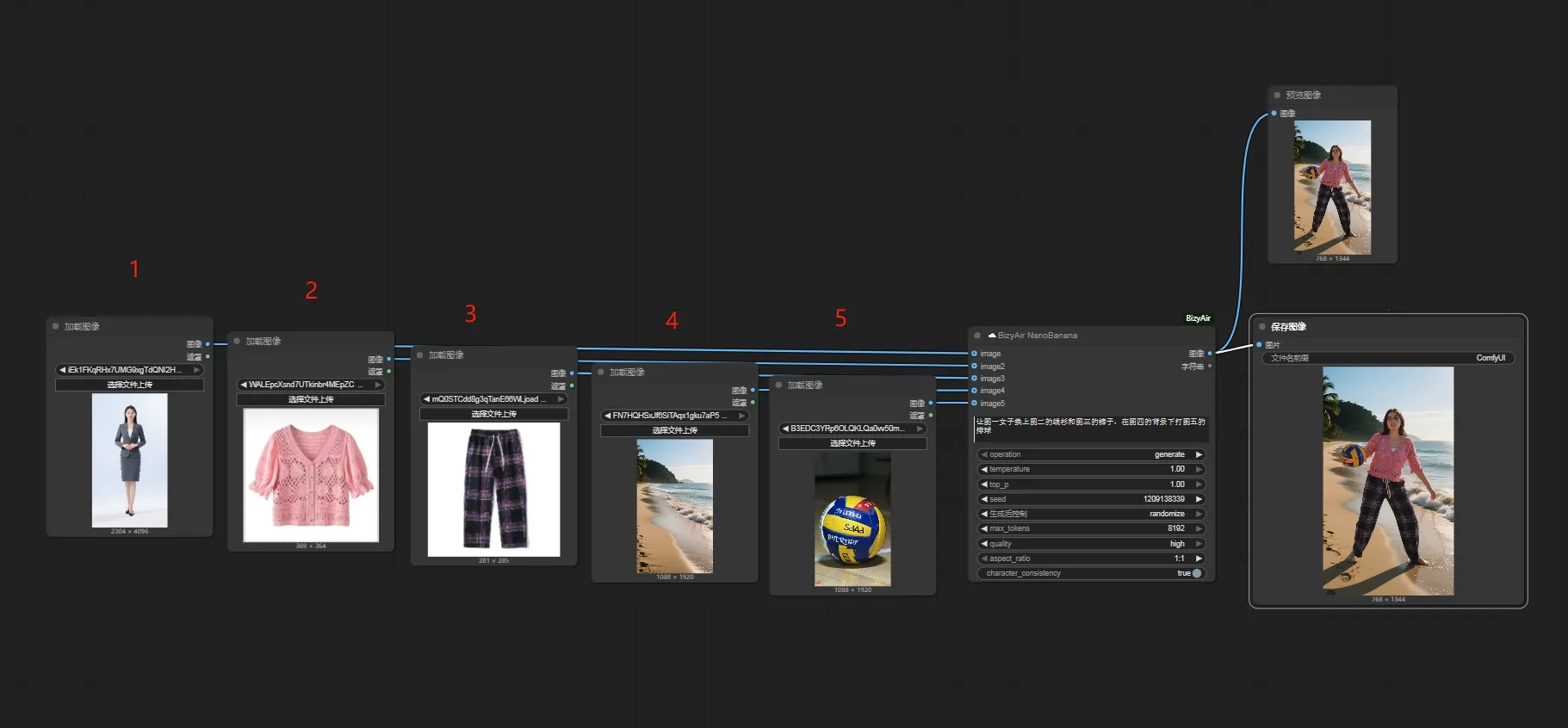Increase the seed value using right arrow
Viewport: 1568px width, 728px height.
(1199, 499)
